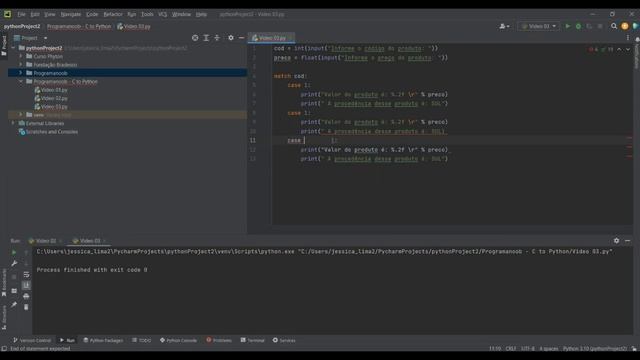This screenshot has width=640, height=360.
Task: Open the Python Packages tool window
Action: pos(103,340)
